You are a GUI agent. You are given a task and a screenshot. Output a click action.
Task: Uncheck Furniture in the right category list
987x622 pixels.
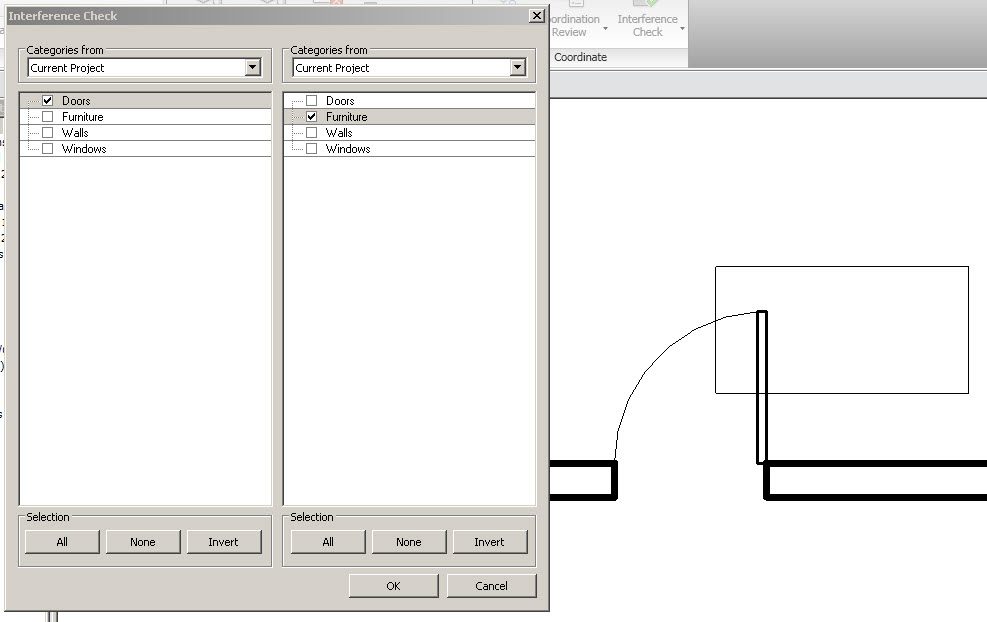(312, 116)
